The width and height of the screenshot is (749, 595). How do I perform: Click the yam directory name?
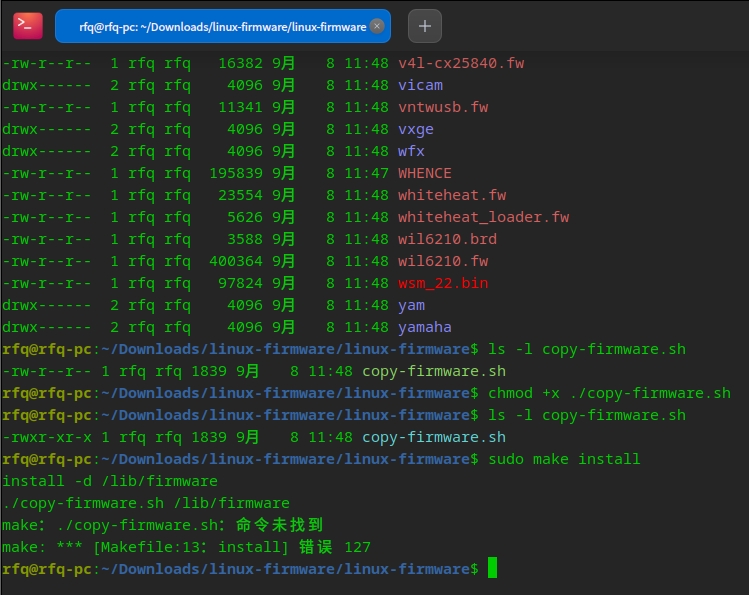[411, 305]
